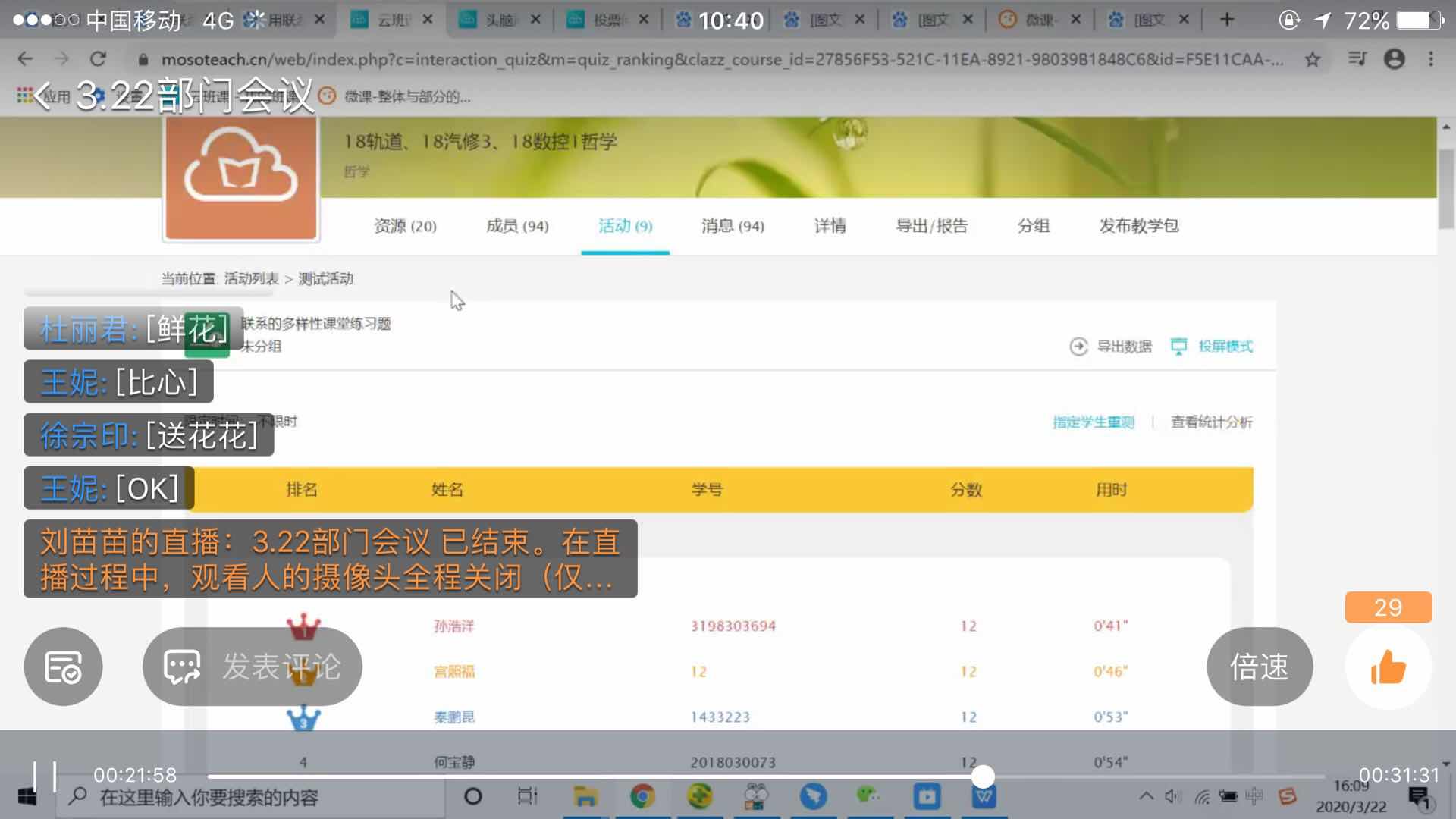The image size is (1456, 819).
Task: Go back from the 3.22部门会议 replay
Action: click(x=42, y=96)
